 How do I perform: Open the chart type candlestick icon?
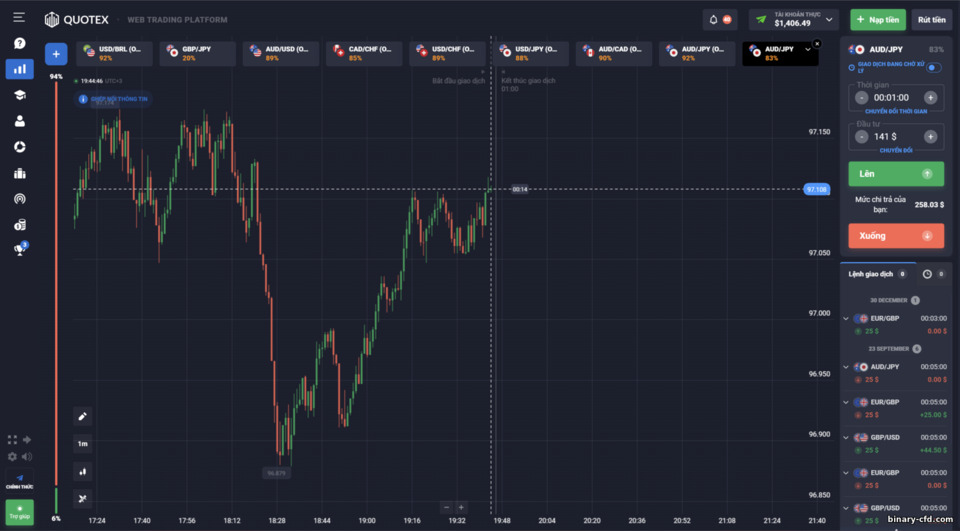click(83, 472)
